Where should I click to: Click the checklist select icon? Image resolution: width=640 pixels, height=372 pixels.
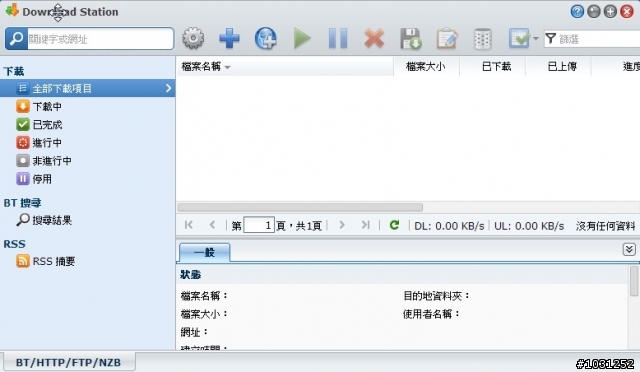click(x=519, y=38)
